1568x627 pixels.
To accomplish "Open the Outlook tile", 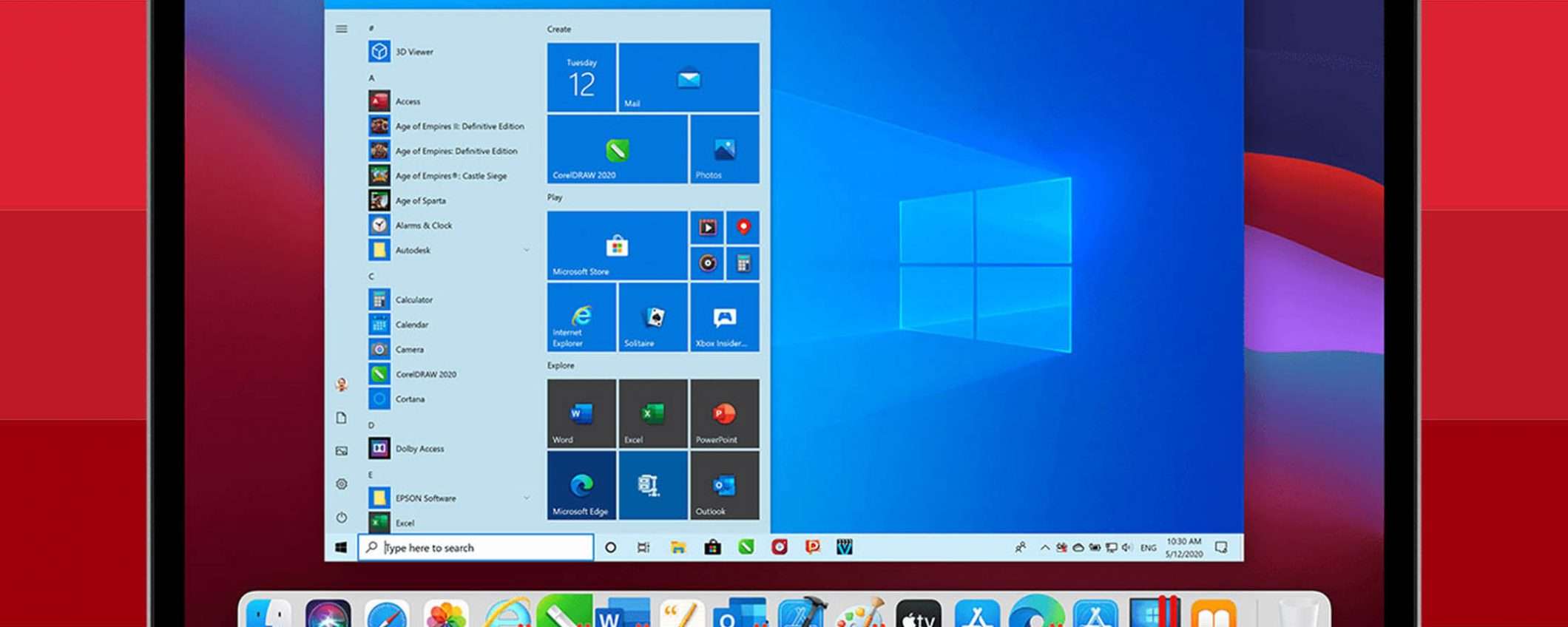I will coord(724,486).
